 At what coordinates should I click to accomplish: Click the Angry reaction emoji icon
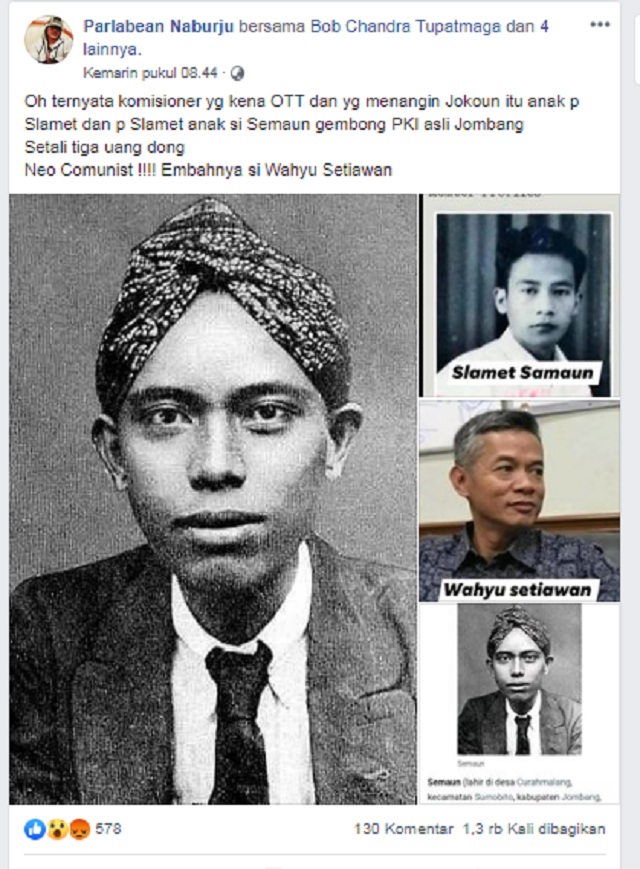(x=79, y=829)
